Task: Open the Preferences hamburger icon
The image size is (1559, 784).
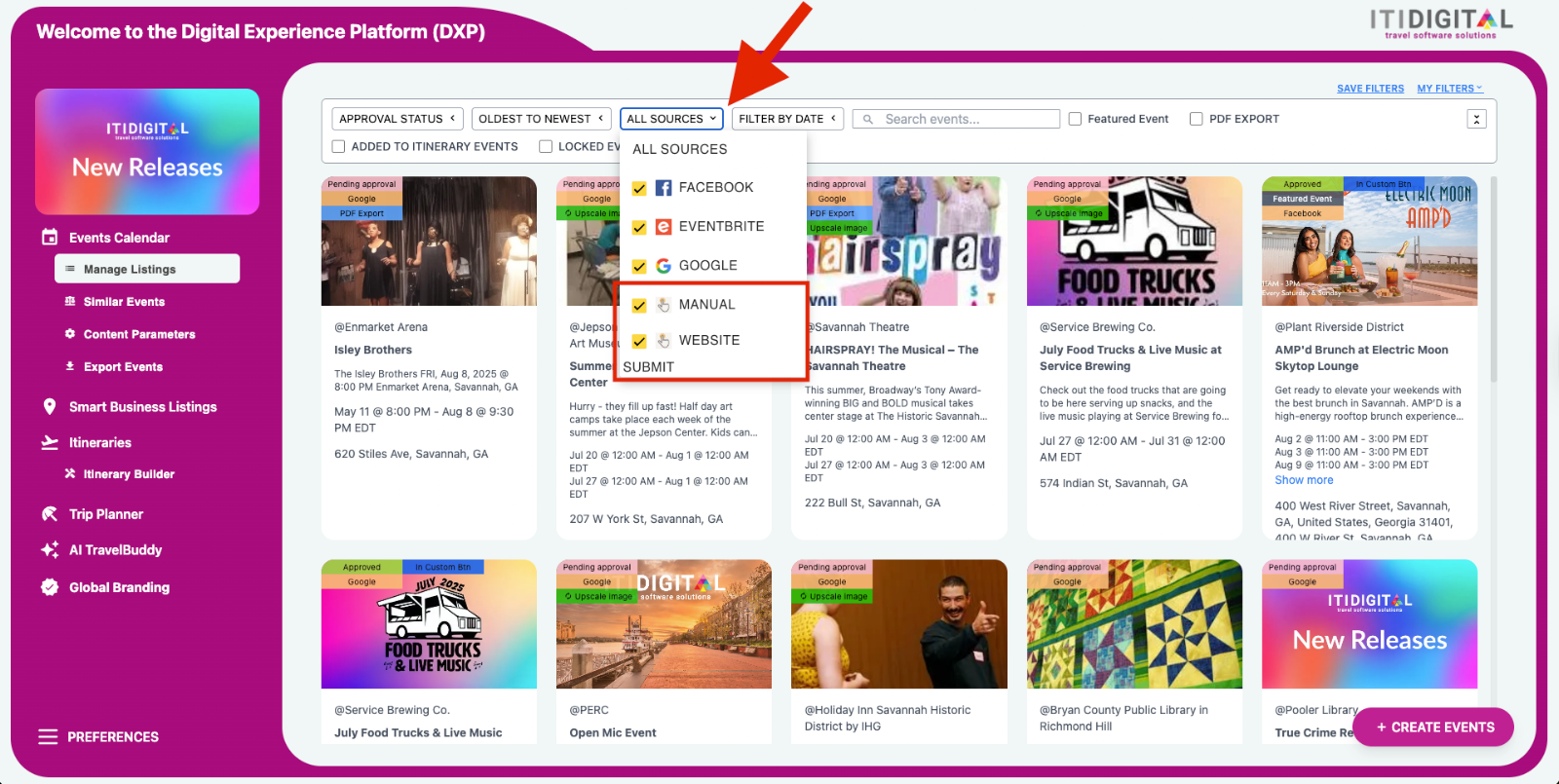Action: point(48,736)
